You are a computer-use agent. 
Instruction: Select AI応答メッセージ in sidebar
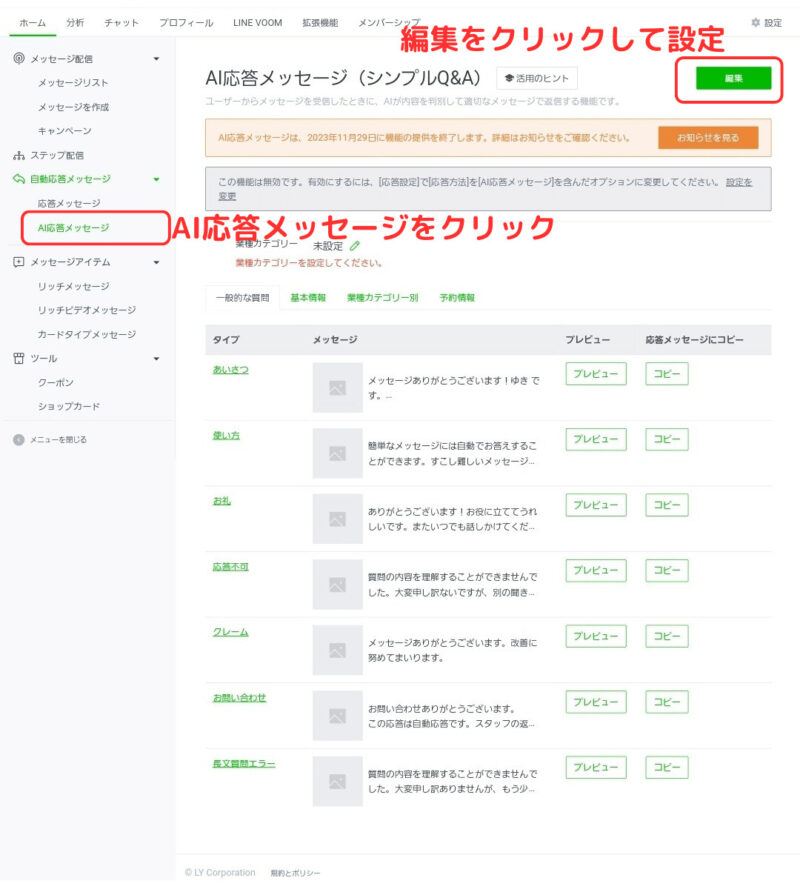(73, 228)
